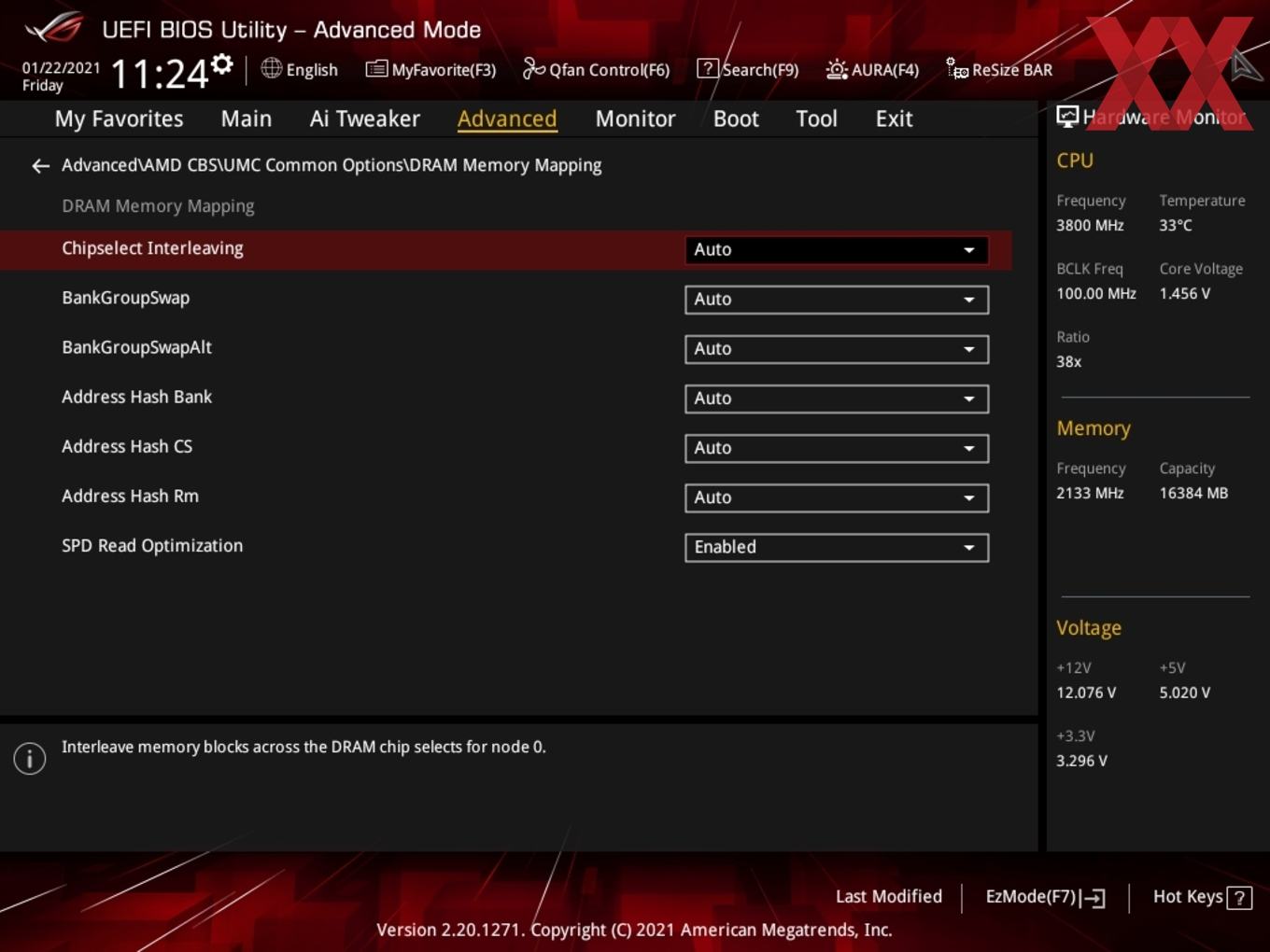The width and height of the screenshot is (1270, 952).
Task: Select the Exit tab
Action: pos(894,119)
